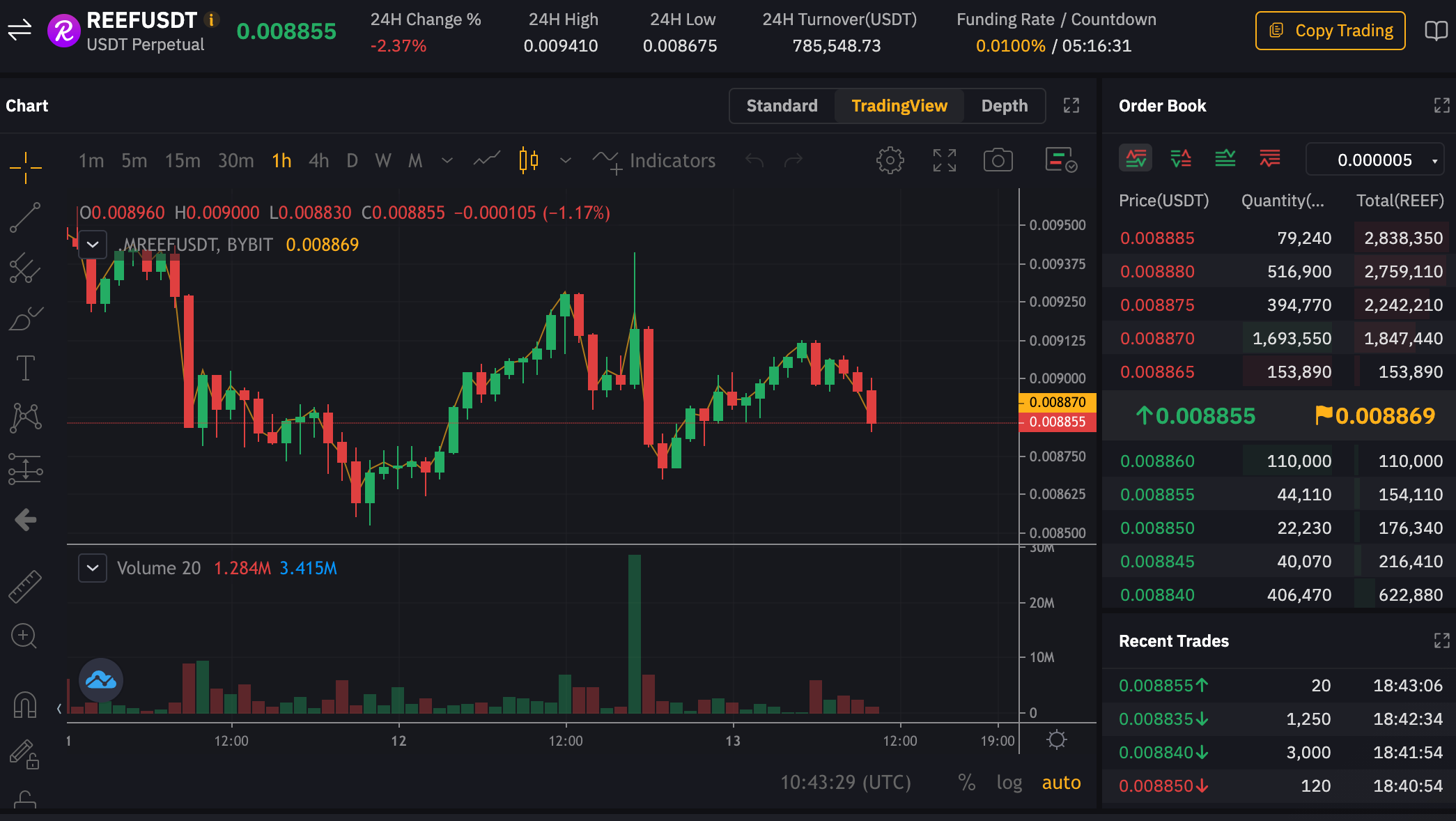Expand the chart to fullscreen
The width and height of the screenshot is (1456, 821).
point(1071,105)
